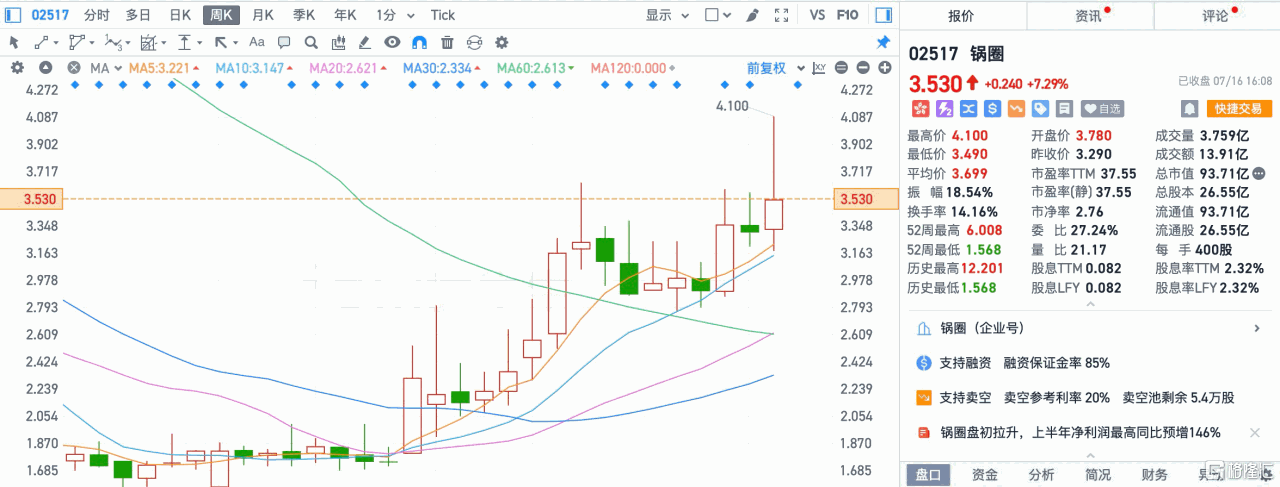Screen dimensions: 1280x487
Task: Select the price level marker tool
Action: click(185, 42)
